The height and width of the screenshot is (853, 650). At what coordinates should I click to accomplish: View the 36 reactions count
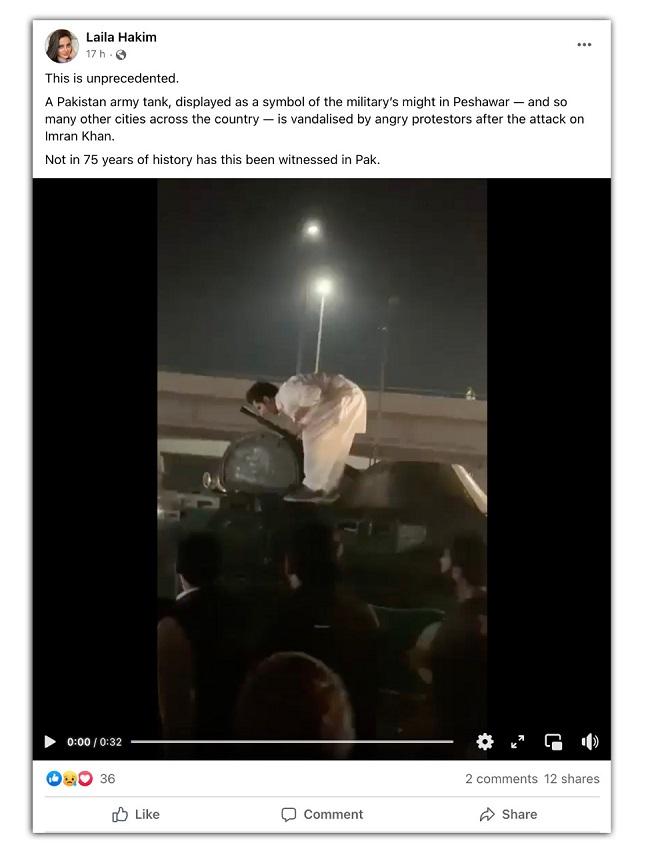click(108, 778)
